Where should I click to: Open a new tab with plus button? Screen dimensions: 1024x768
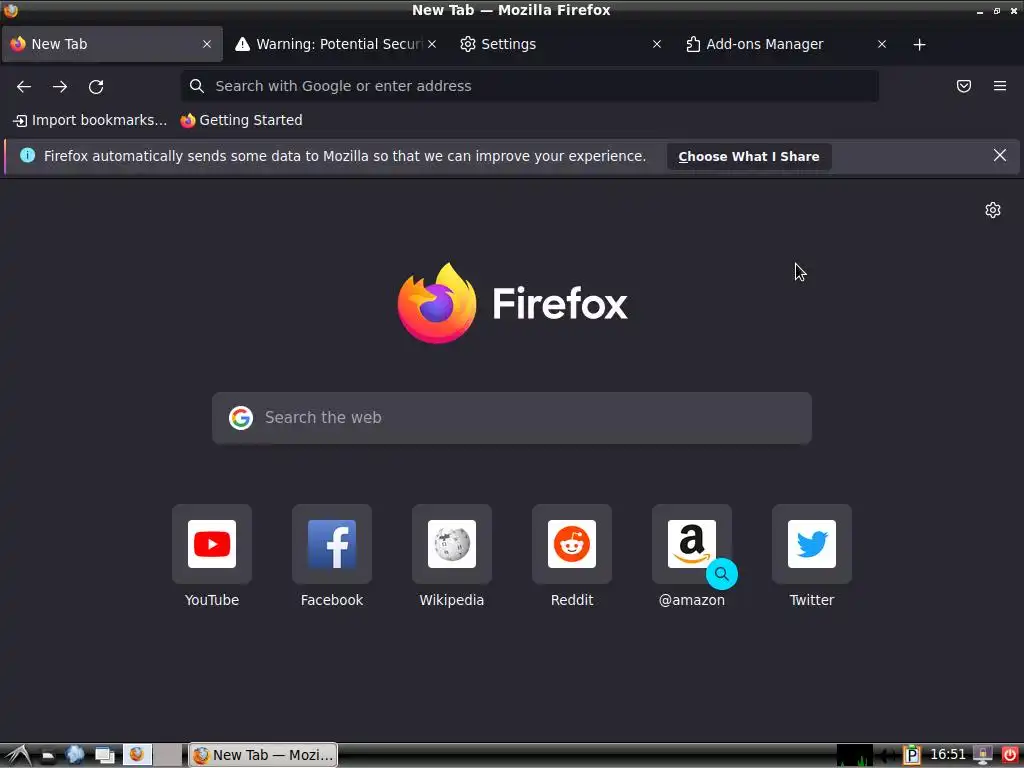(920, 44)
